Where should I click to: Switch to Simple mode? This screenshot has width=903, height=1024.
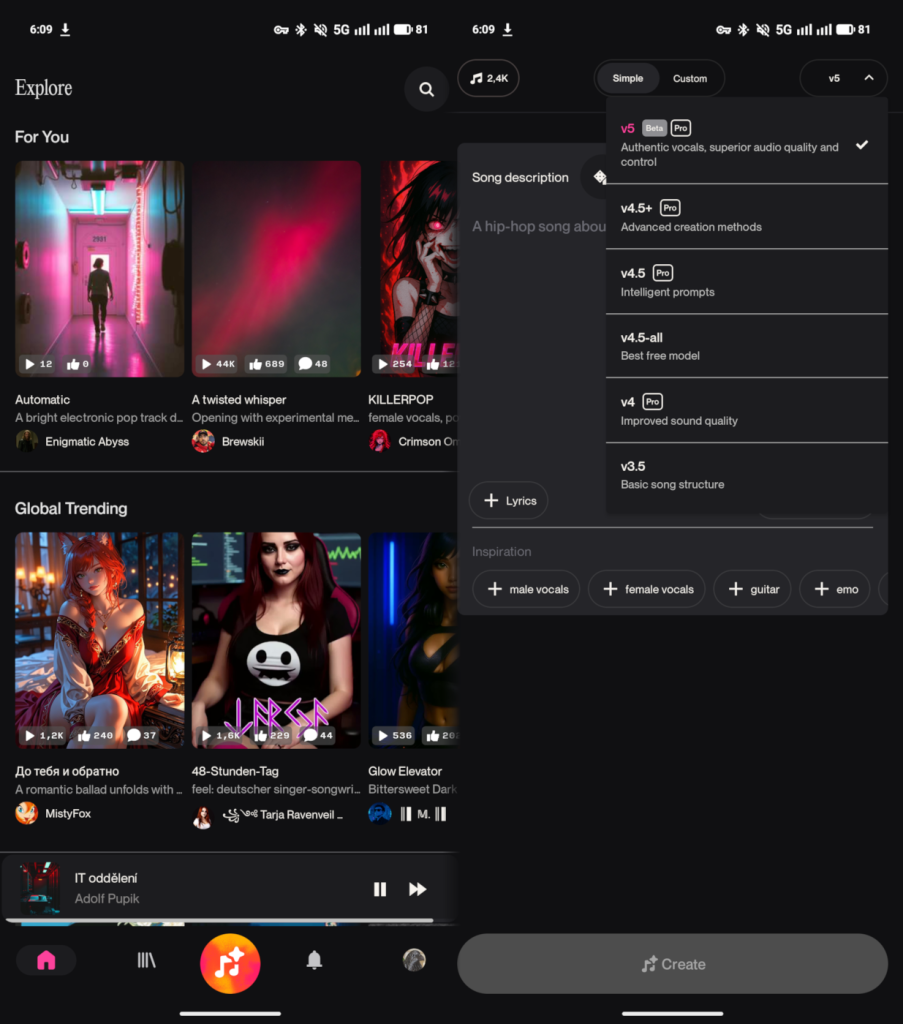coord(628,78)
